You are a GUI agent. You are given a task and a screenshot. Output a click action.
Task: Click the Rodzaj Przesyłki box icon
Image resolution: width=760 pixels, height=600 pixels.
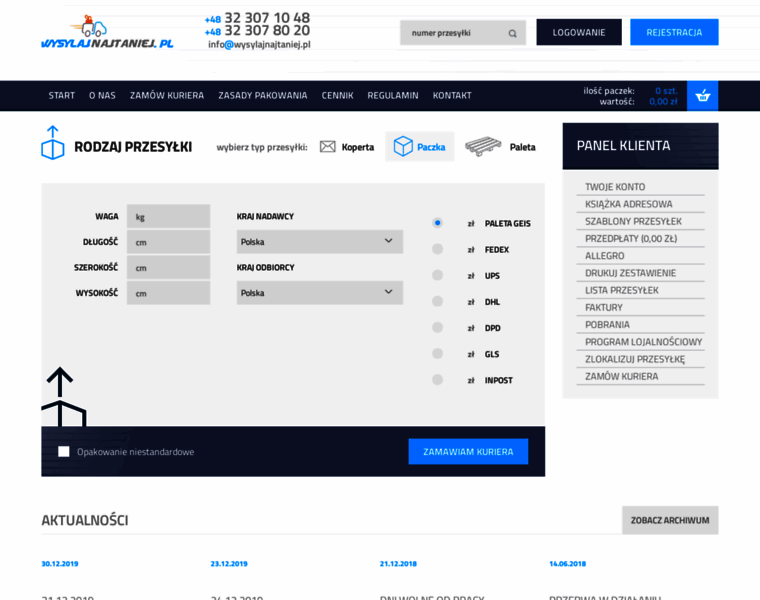click(x=52, y=143)
